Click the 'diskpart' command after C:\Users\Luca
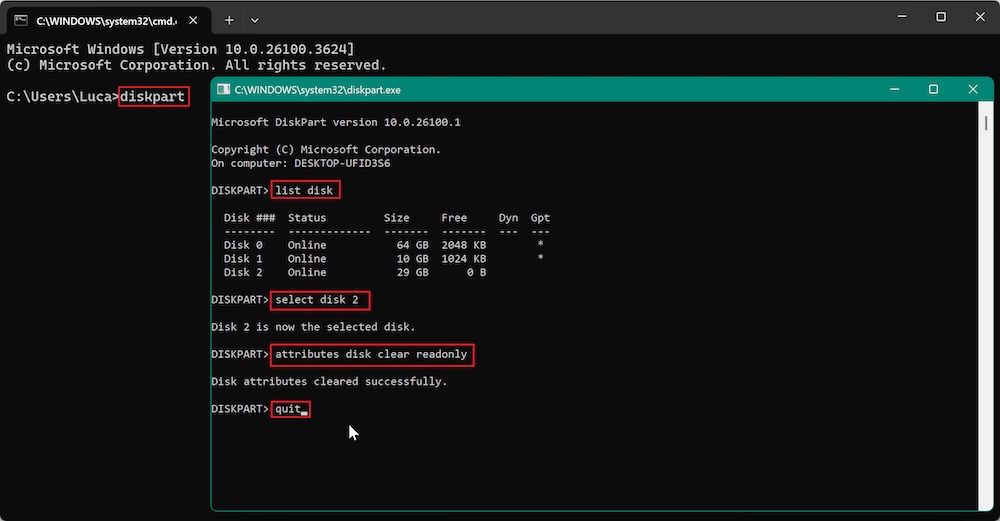The height and width of the screenshot is (521, 1000). pyautogui.click(x=152, y=97)
